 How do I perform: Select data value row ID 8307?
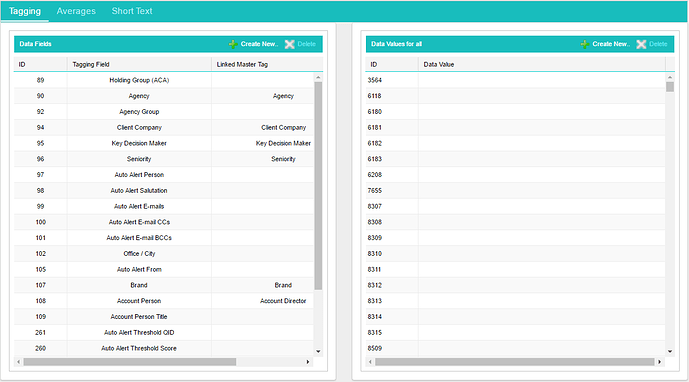[x=515, y=206]
